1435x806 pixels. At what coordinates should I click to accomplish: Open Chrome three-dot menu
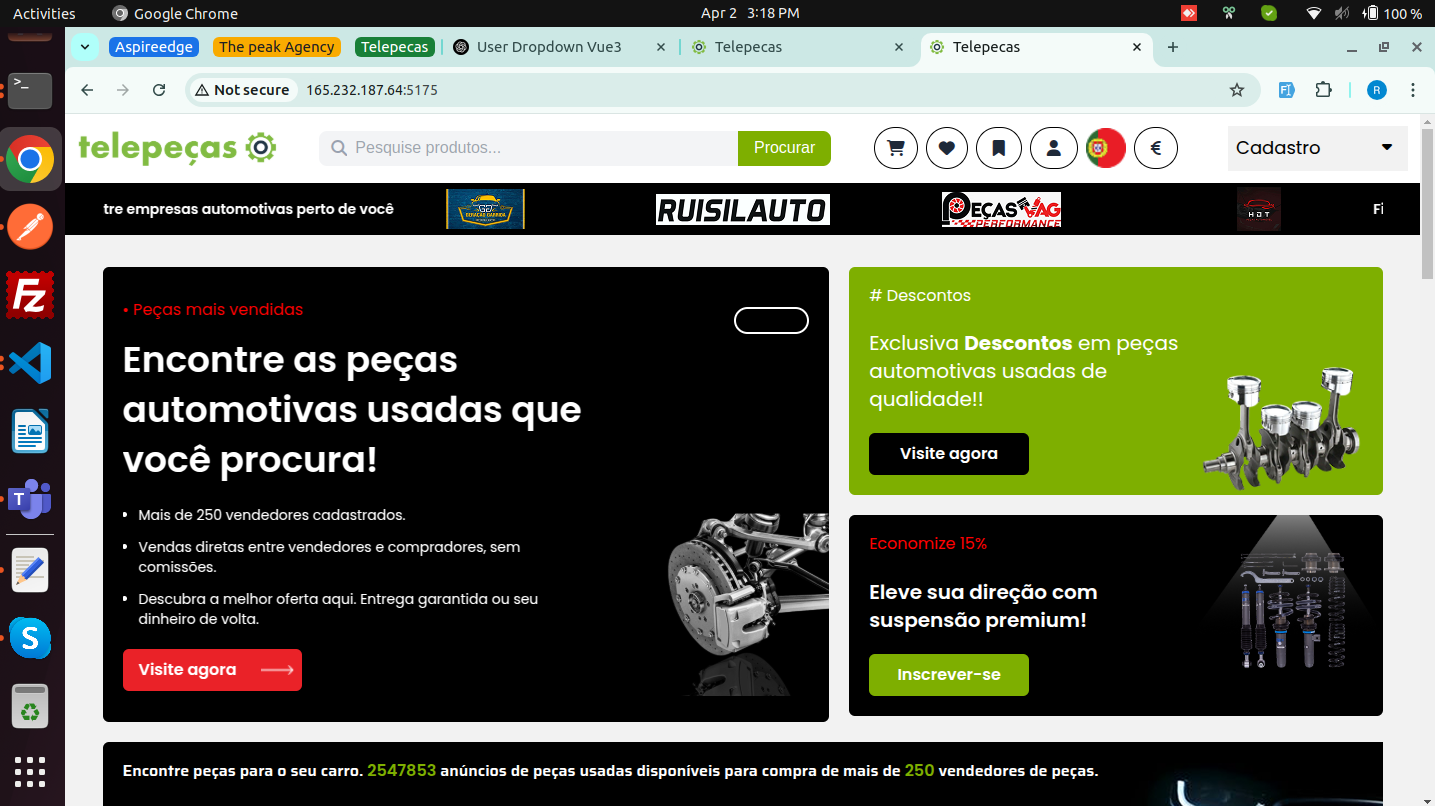pos(1412,90)
